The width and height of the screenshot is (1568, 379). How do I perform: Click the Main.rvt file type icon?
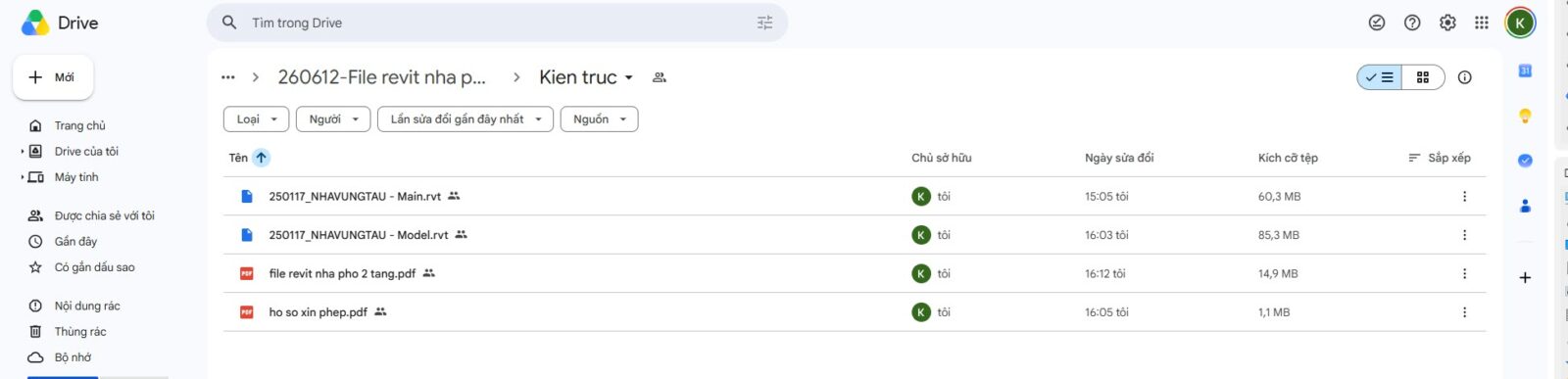coord(247,197)
